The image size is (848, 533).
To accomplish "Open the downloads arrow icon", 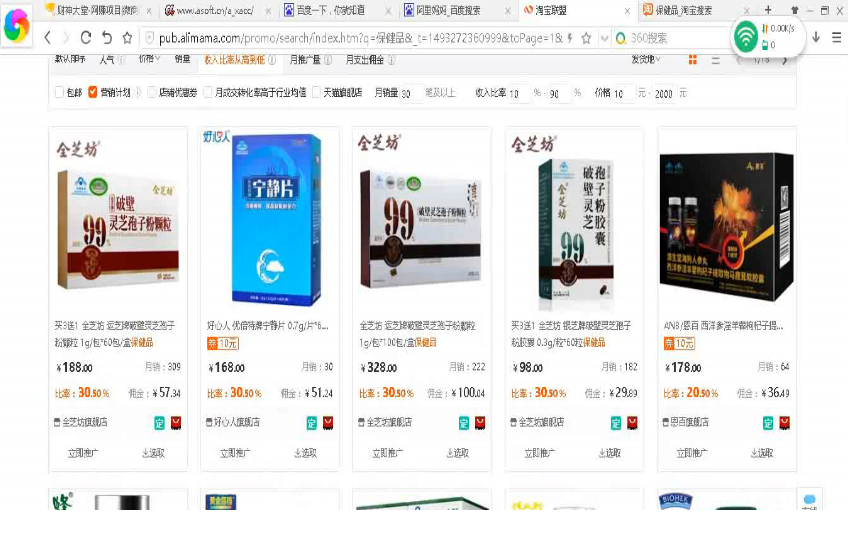I will point(816,37).
